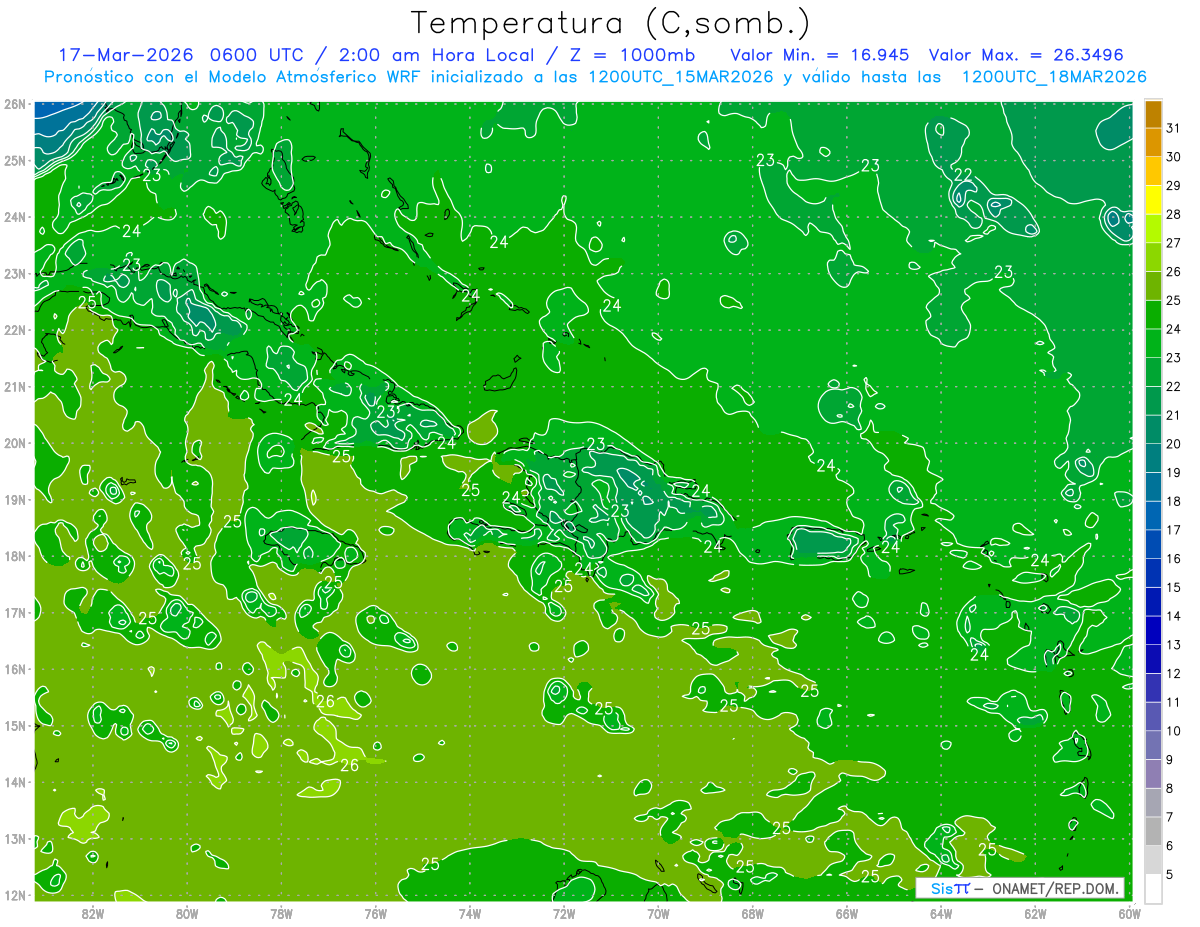This screenshot has width=1200, height=927.
Task: Click the 26 label on color scale
Action: (1173, 272)
